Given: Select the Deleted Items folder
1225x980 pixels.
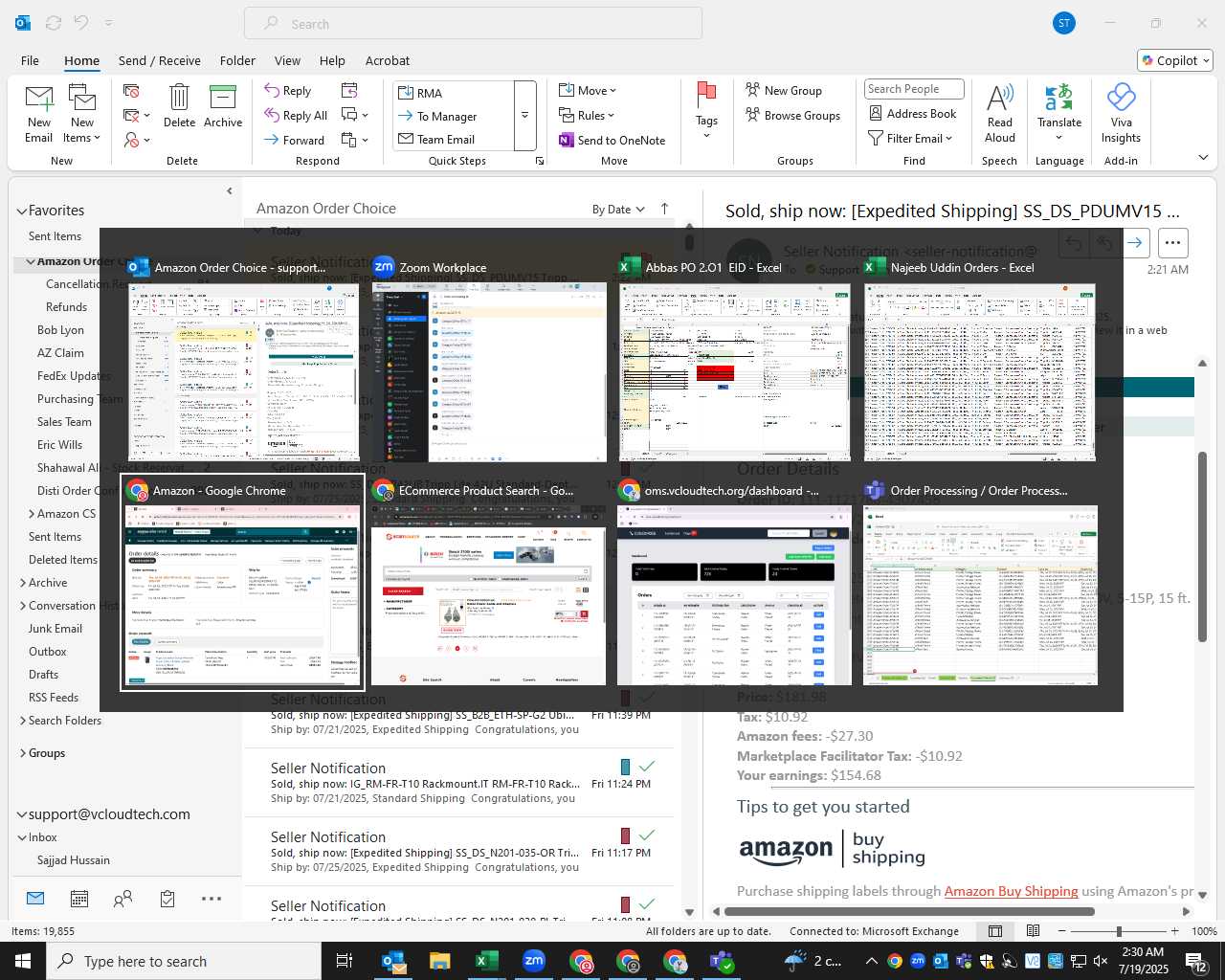Looking at the screenshot, I should point(63,560).
